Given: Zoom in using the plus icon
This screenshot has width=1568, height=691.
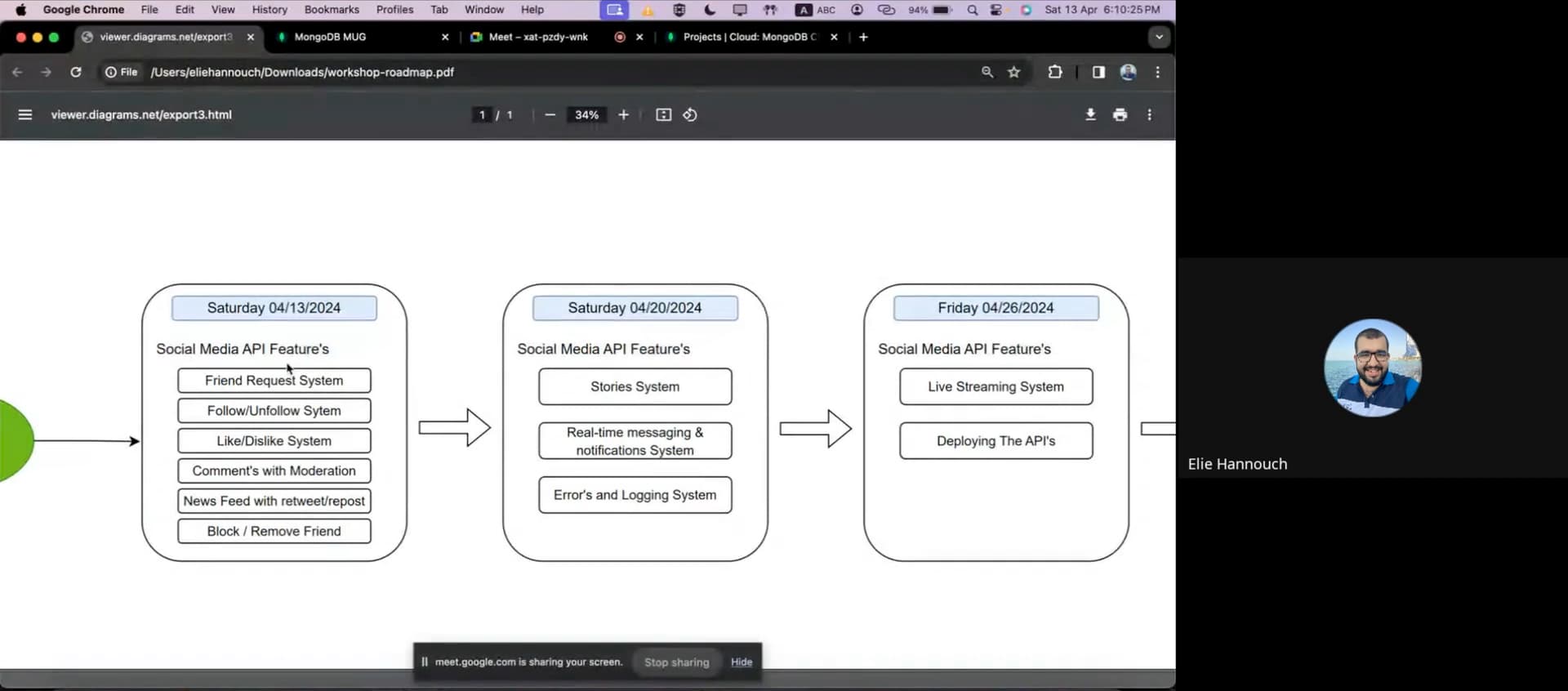Looking at the screenshot, I should [x=623, y=115].
